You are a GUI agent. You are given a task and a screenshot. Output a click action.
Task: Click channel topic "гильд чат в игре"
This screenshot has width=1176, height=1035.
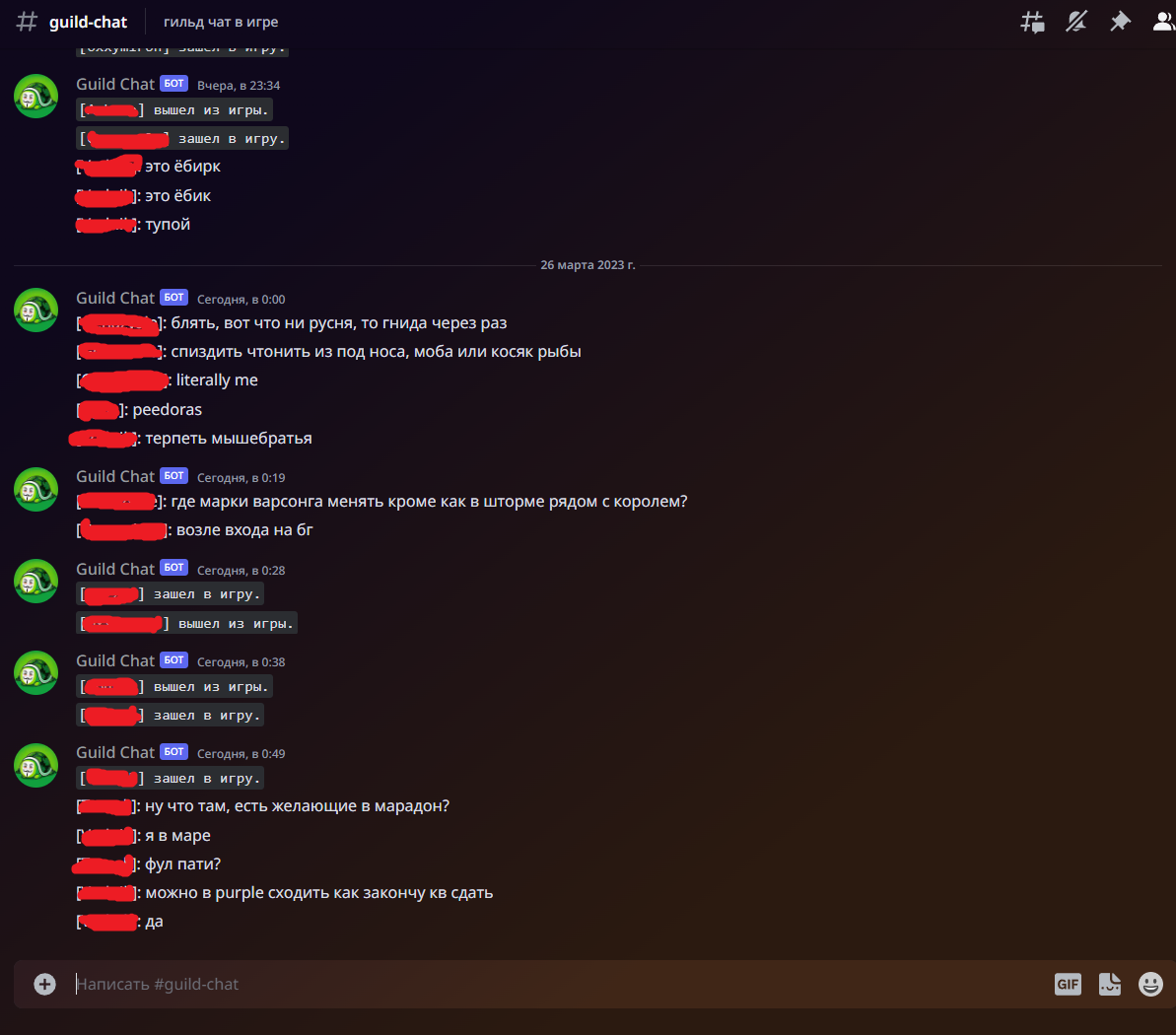click(221, 22)
